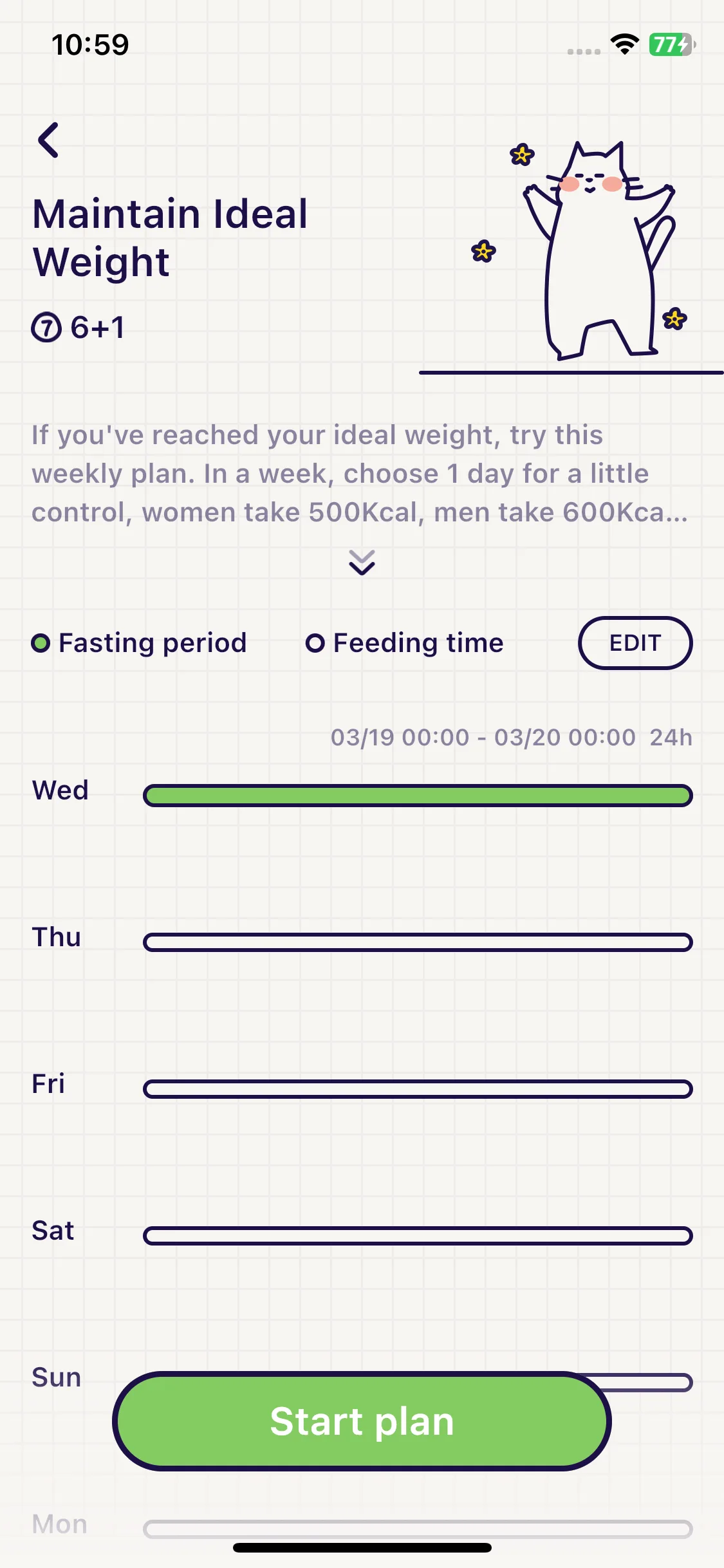The height and width of the screenshot is (1568, 724).
Task: Tap the 03/19 to 03/20 time range
Action: pos(483,737)
